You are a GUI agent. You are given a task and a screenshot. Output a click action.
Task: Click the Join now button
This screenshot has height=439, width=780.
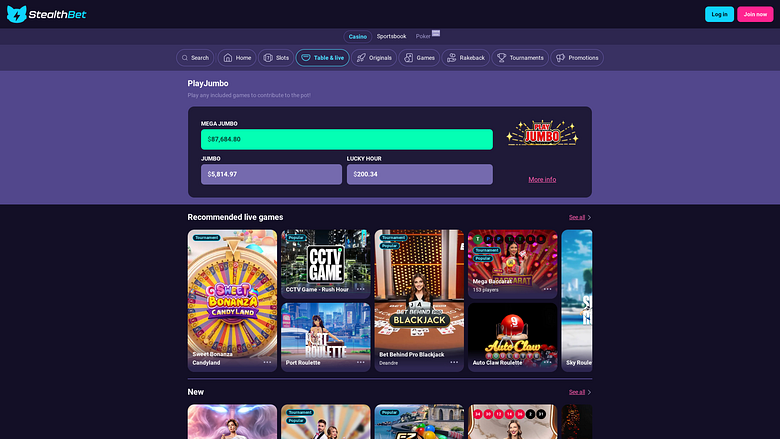pyautogui.click(x=755, y=14)
